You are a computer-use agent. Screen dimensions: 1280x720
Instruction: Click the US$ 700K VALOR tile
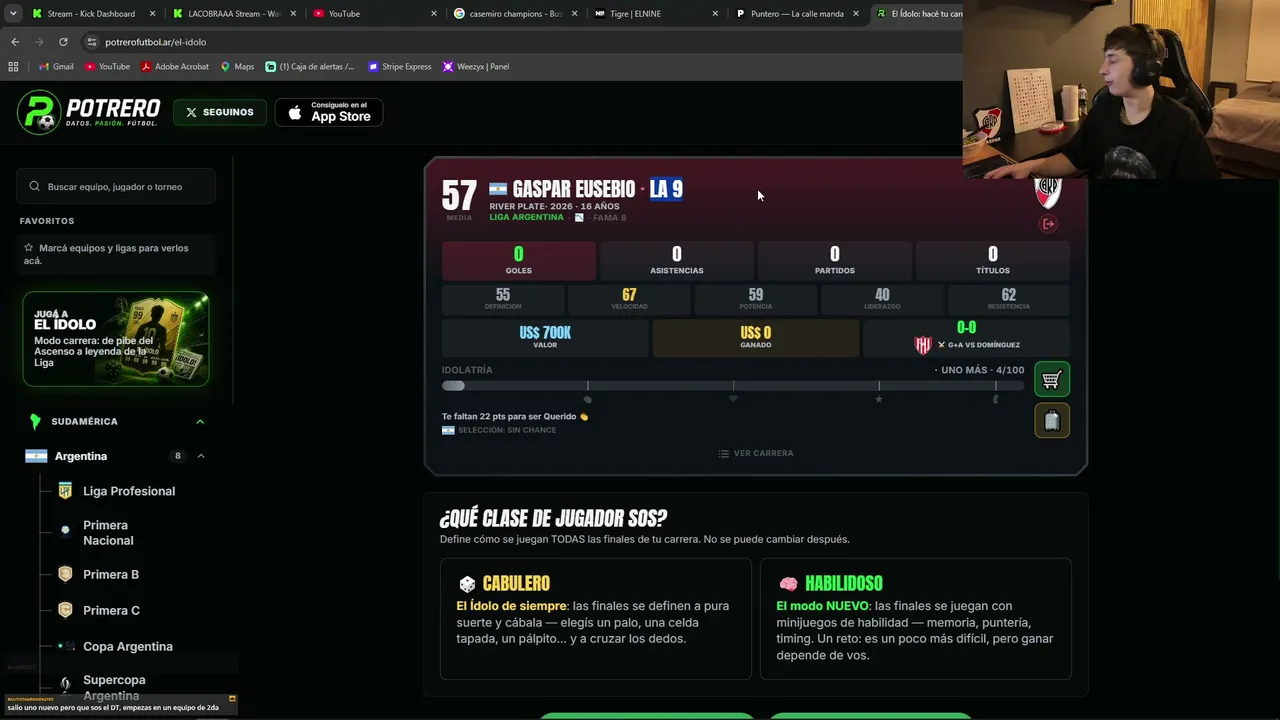pos(545,338)
